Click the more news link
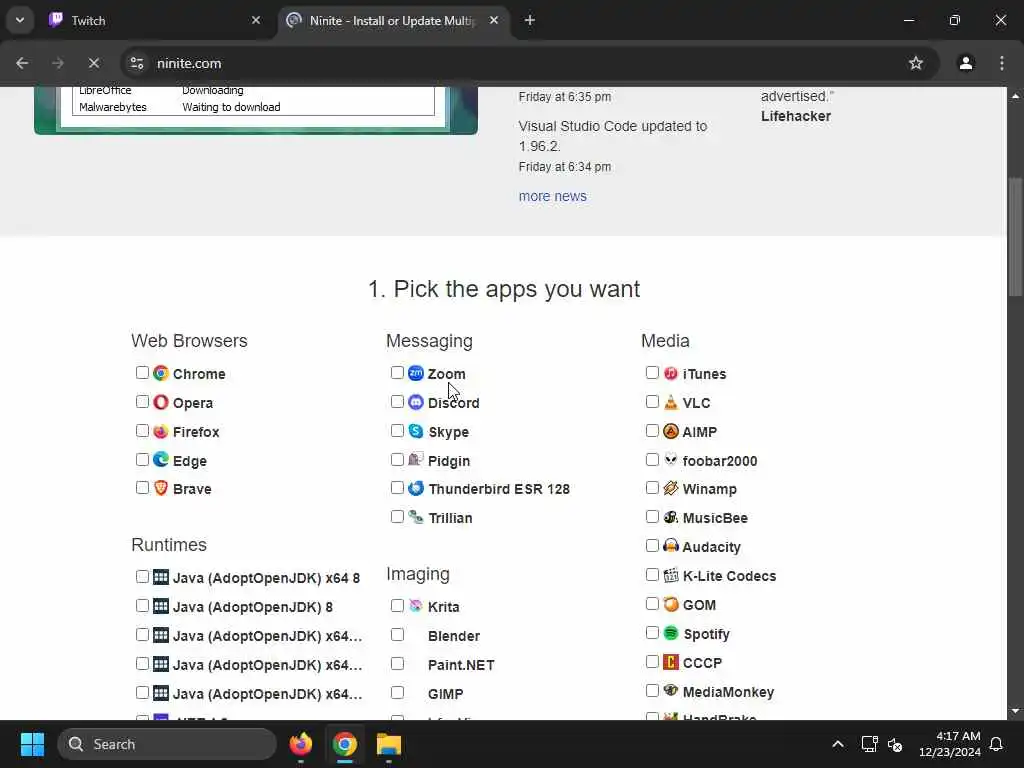This screenshot has width=1024, height=768. 552,196
